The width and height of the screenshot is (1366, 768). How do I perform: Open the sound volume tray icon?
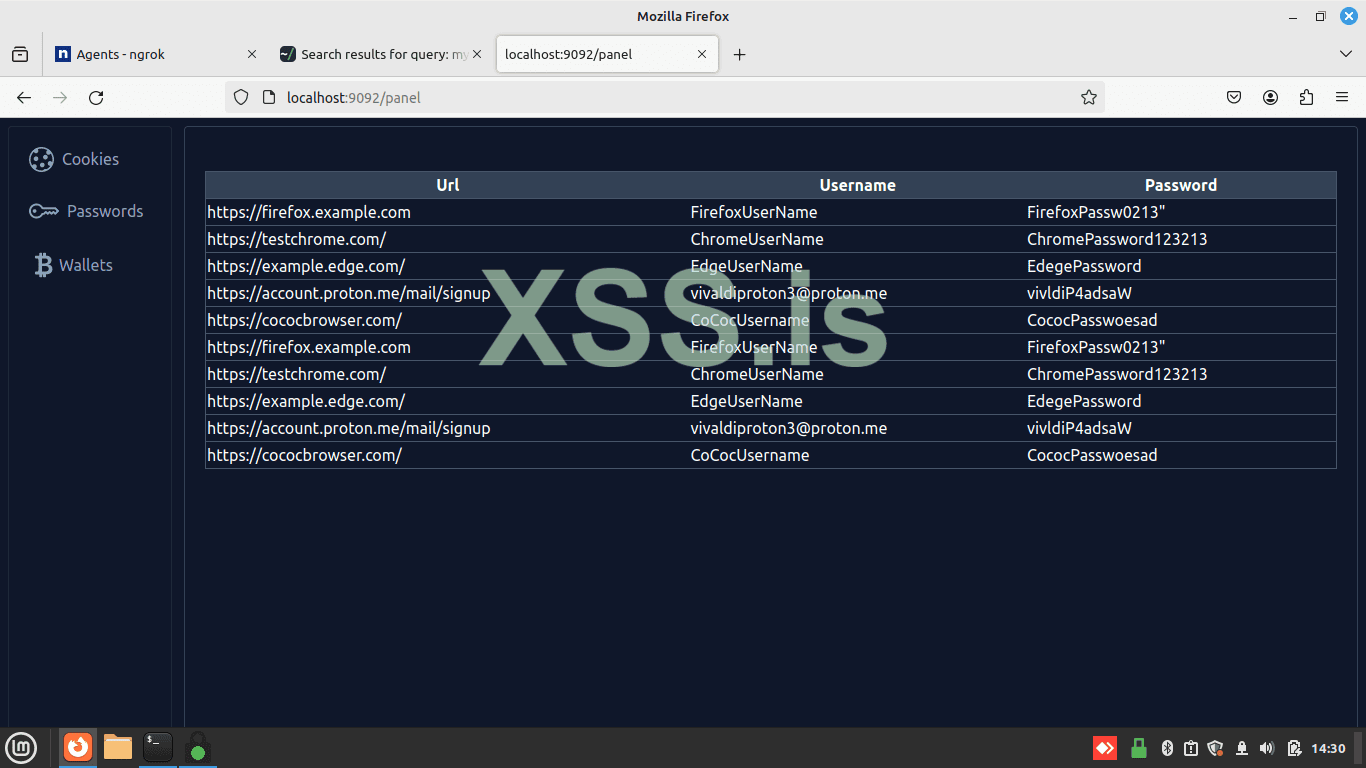1267,748
